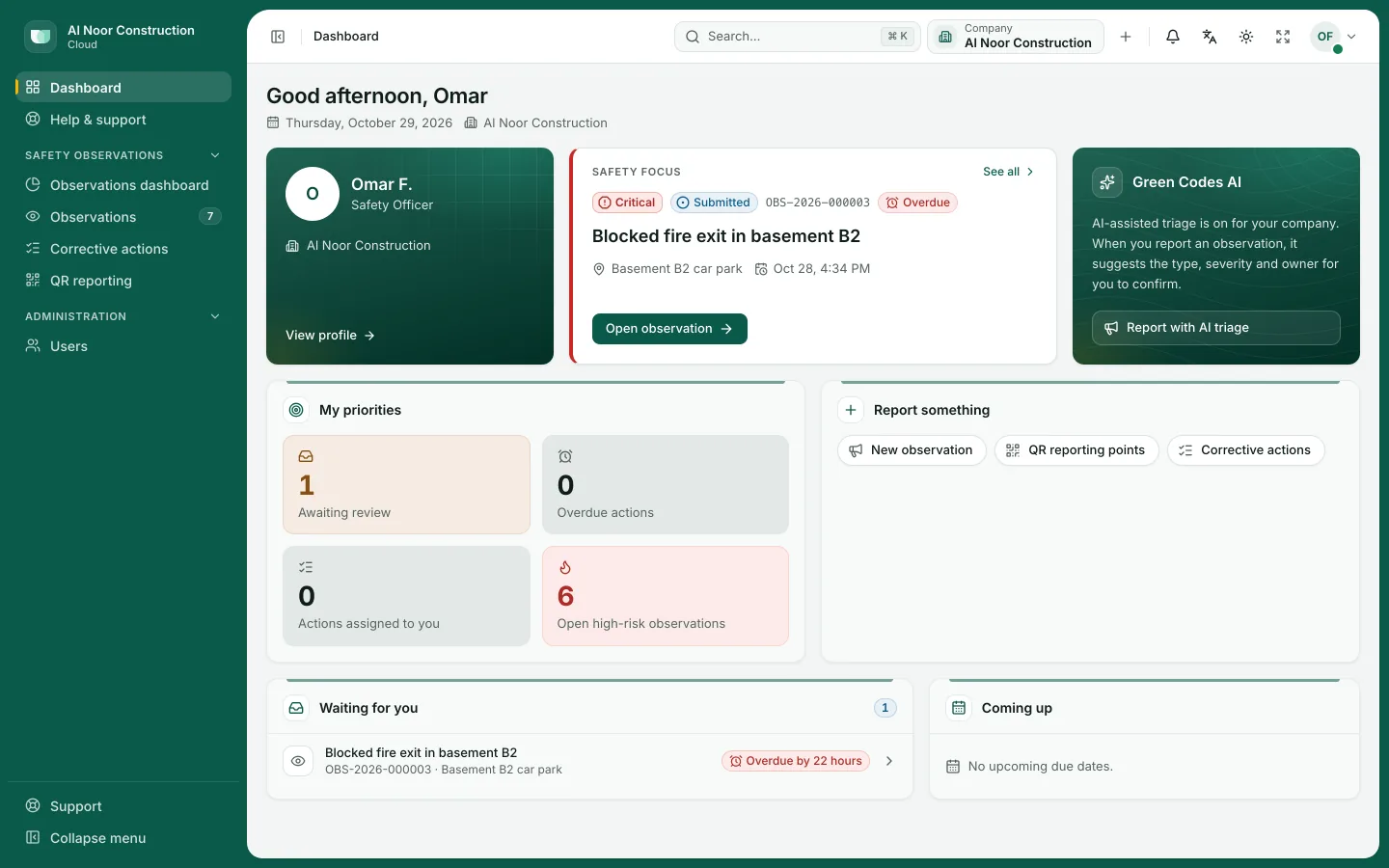
Task: Go to Dashboard in sidebar
Action: (x=123, y=87)
